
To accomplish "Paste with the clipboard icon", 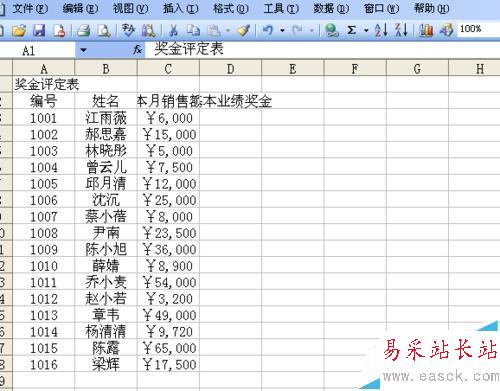I will coord(214,30).
